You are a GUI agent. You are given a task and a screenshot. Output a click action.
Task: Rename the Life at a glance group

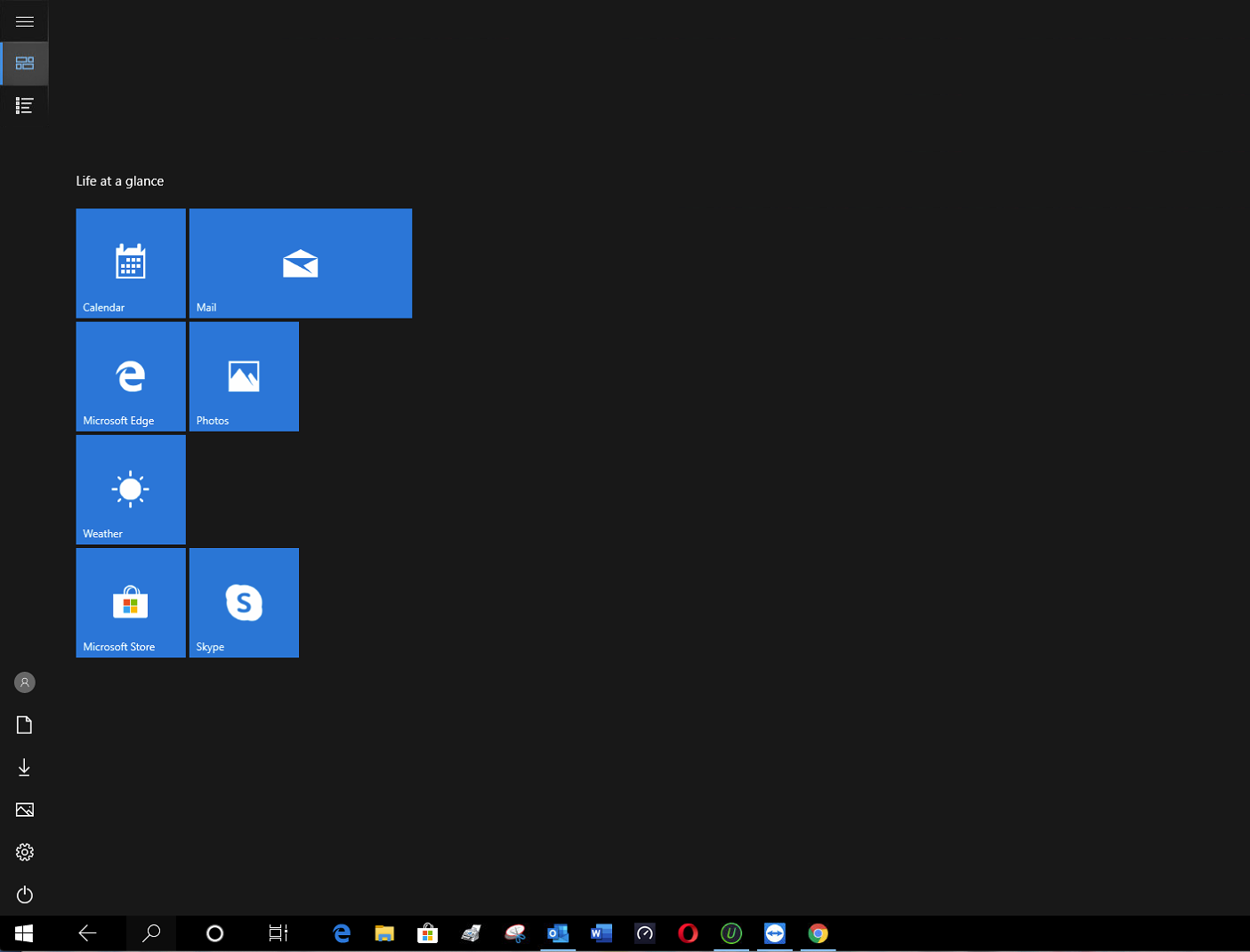coord(119,181)
